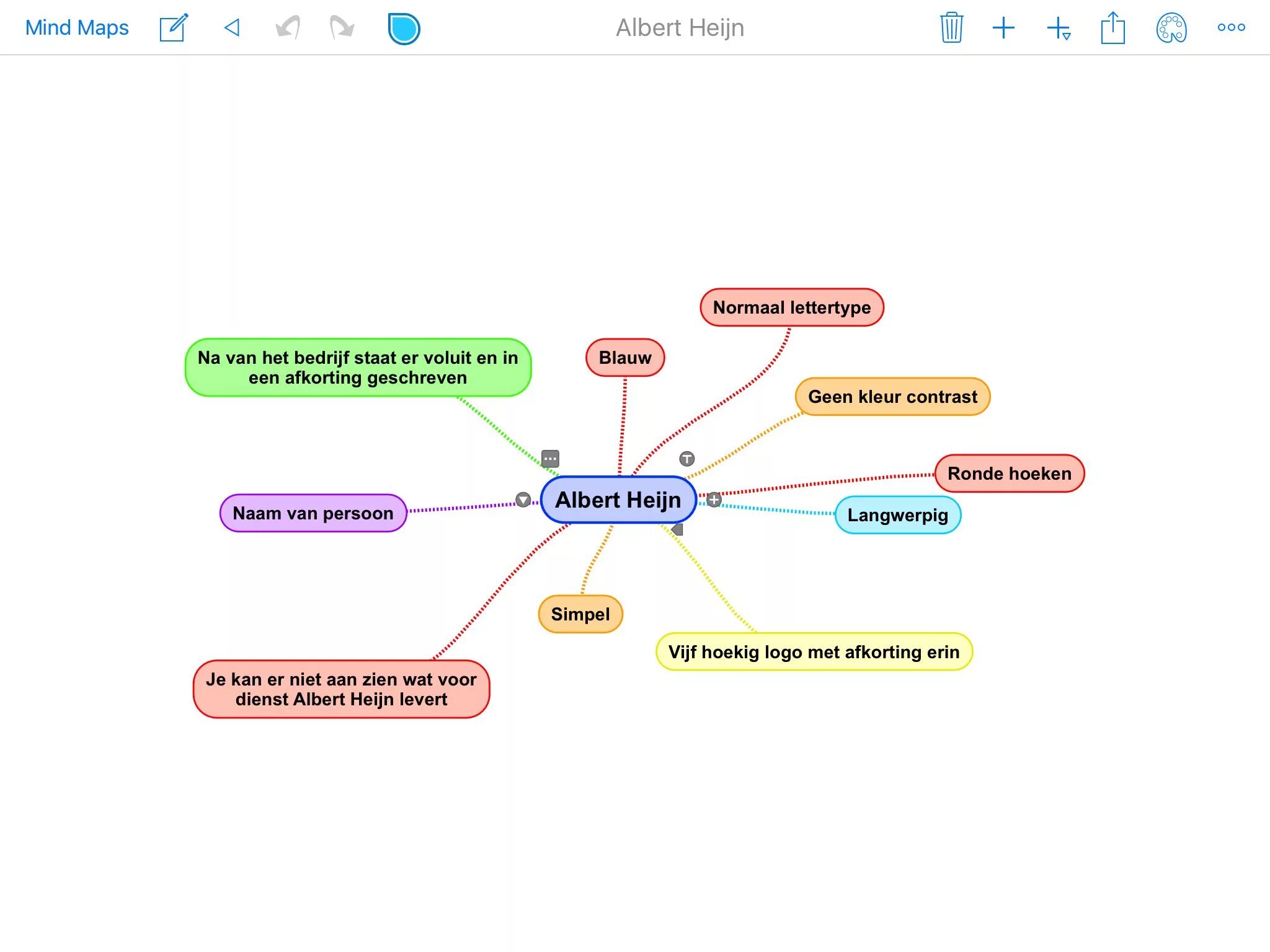Tap the Albert Heijn document title
The height and width of the screenshot is (952, 1270).
pos(680,28)
